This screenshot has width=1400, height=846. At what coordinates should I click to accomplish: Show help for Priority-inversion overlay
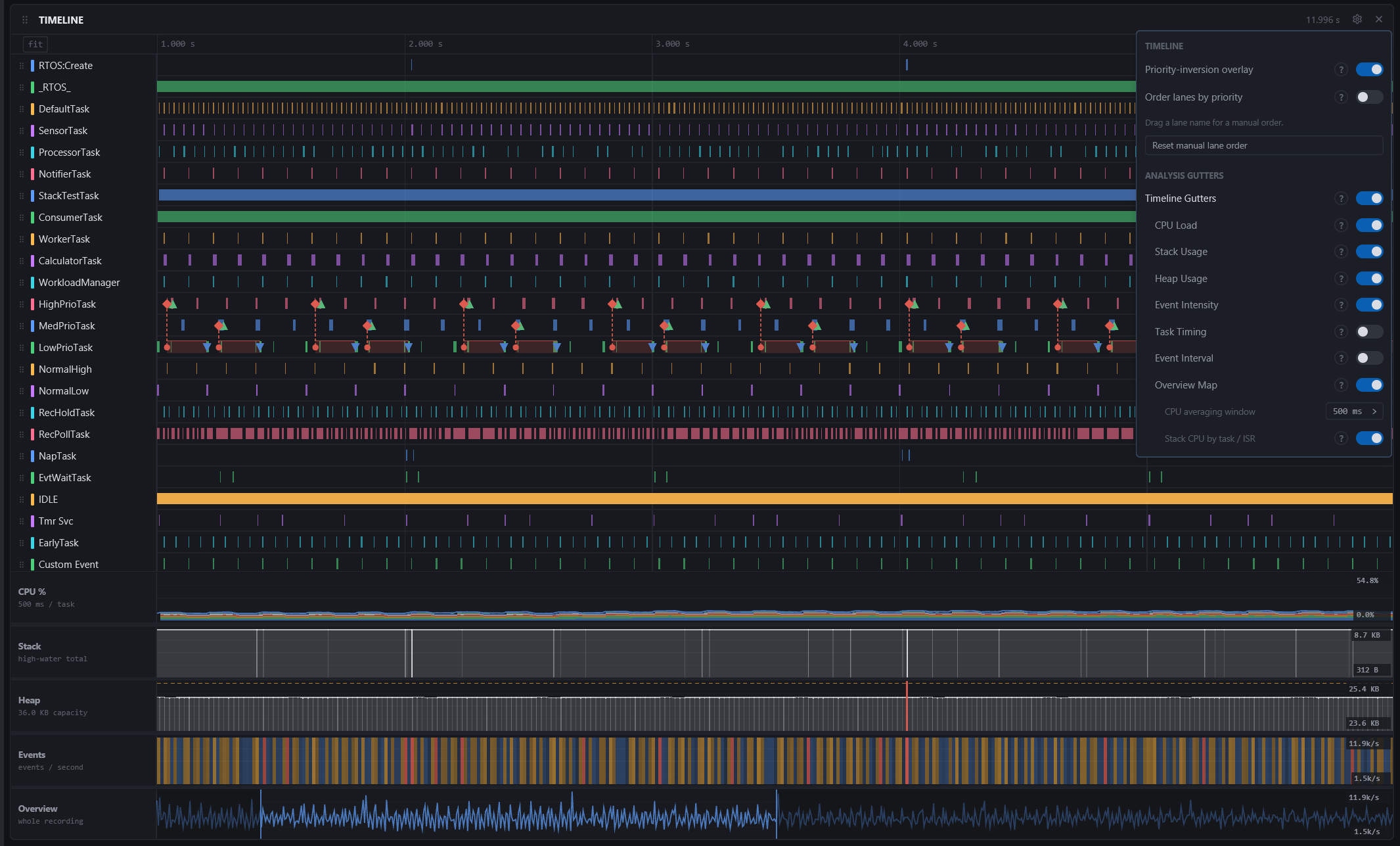(1342, 70)
